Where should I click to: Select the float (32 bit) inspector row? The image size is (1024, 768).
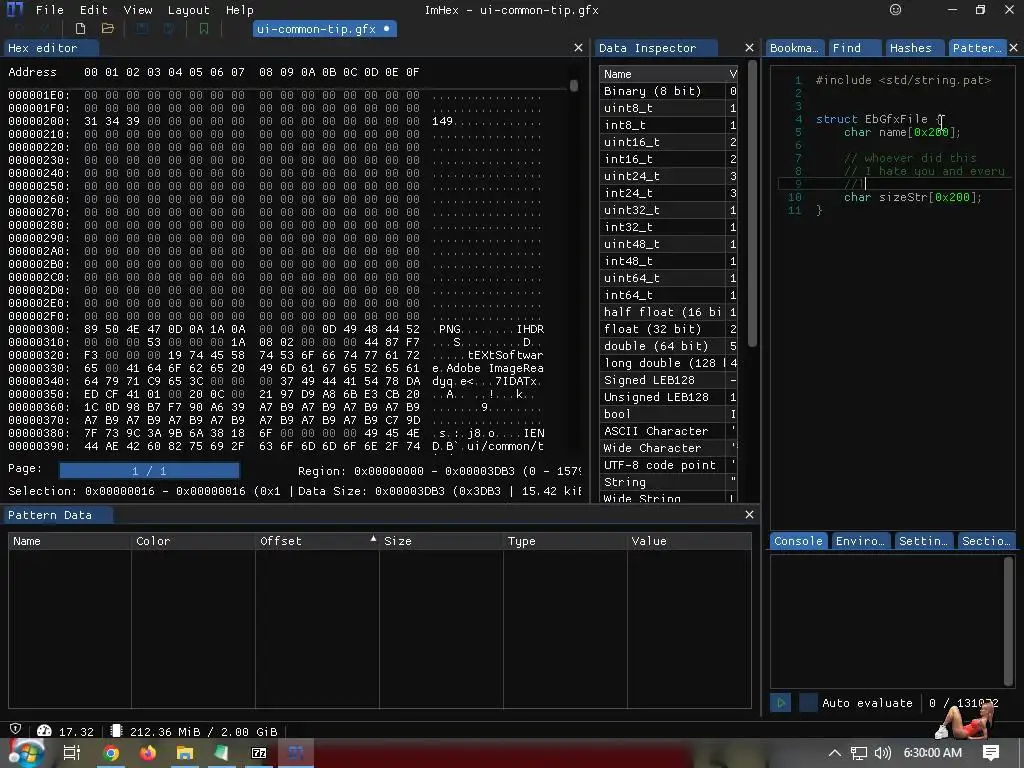tap(668, 328)
